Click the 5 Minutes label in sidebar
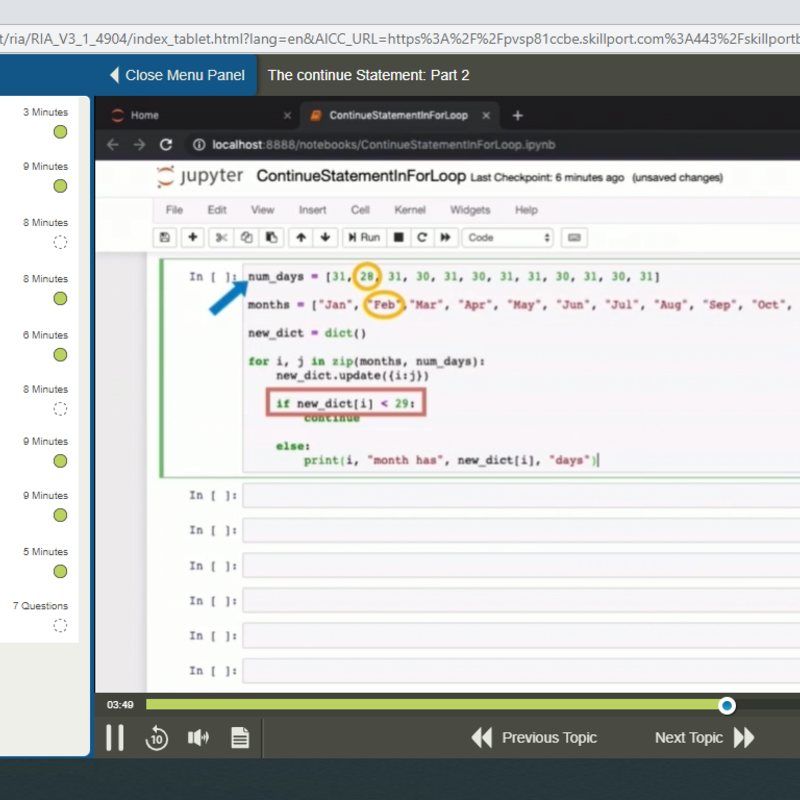The height and width of the screenshot is (800, 800). point(45,552)
